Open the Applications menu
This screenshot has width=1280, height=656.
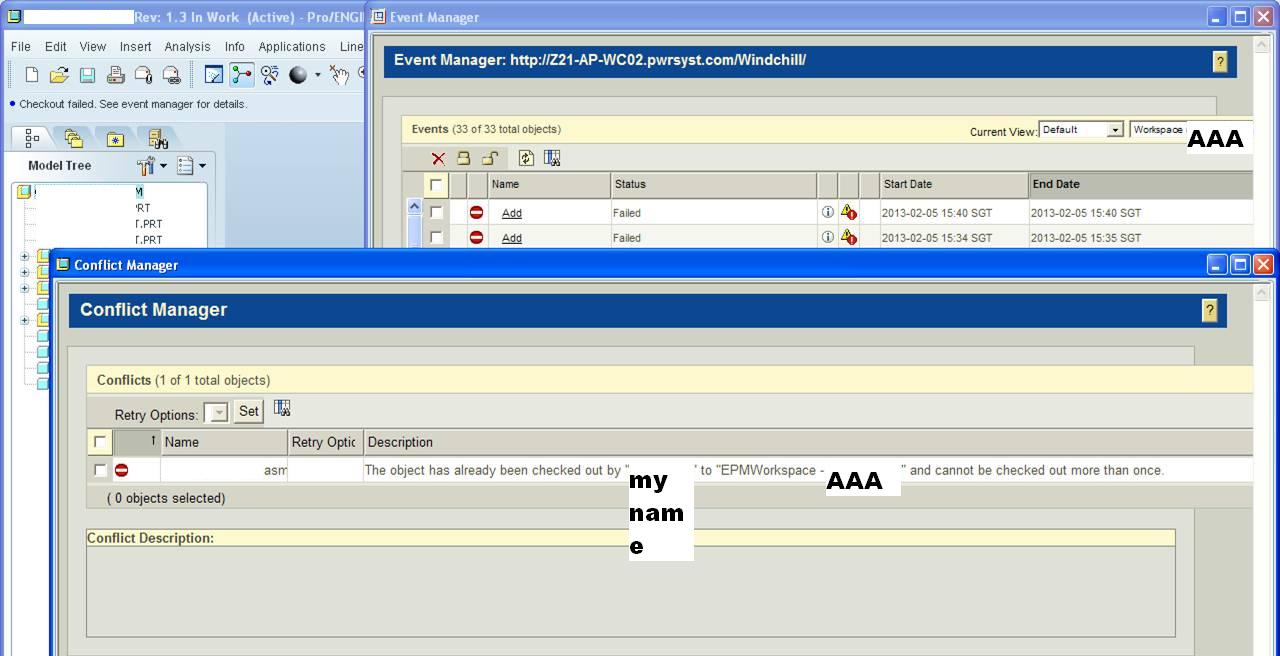point(292,46)
